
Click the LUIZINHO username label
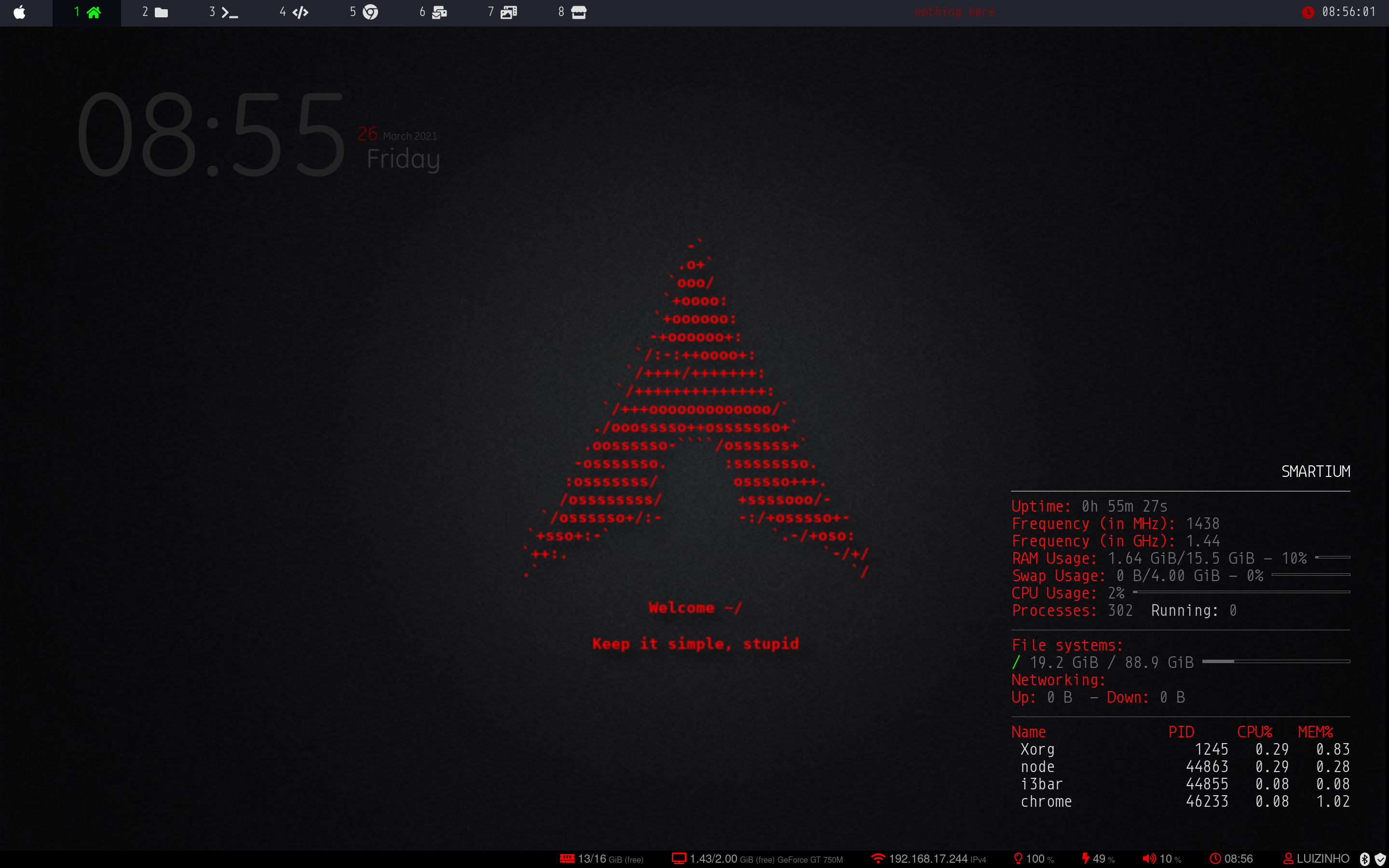[x=1323, y=859]
